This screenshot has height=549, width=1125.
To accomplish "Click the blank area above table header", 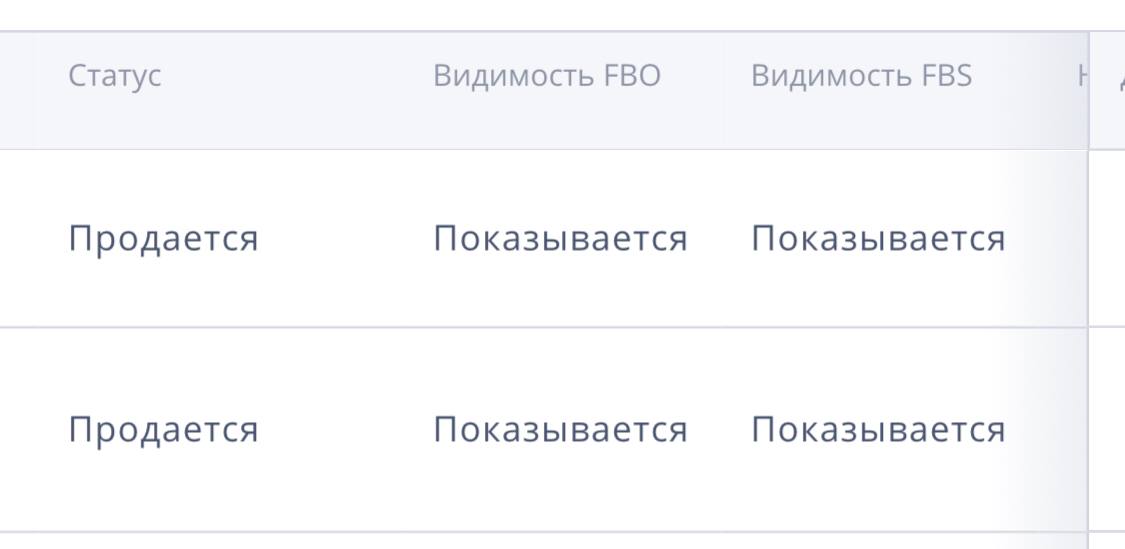I will click(562, 15).
